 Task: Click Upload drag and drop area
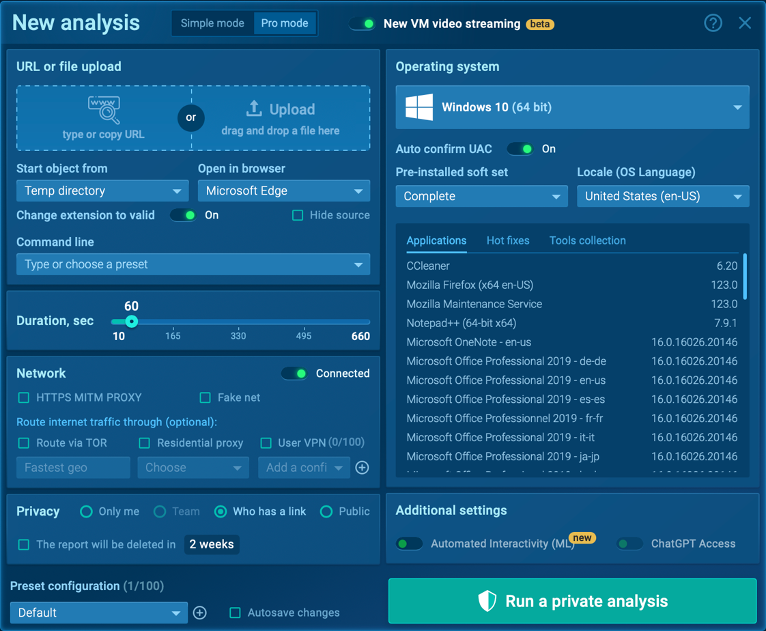(x=280, y=118)
